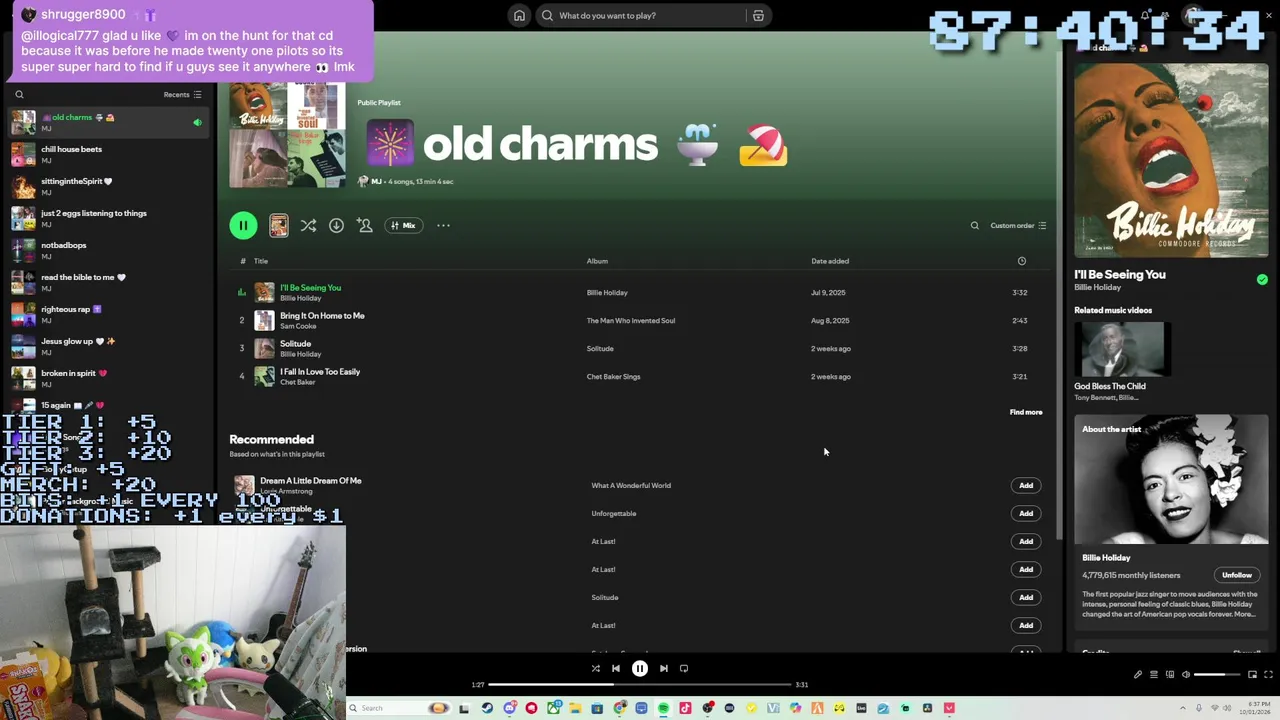Download the old charms playlist
Viewport: 1280px width, 720px height.
336,225
